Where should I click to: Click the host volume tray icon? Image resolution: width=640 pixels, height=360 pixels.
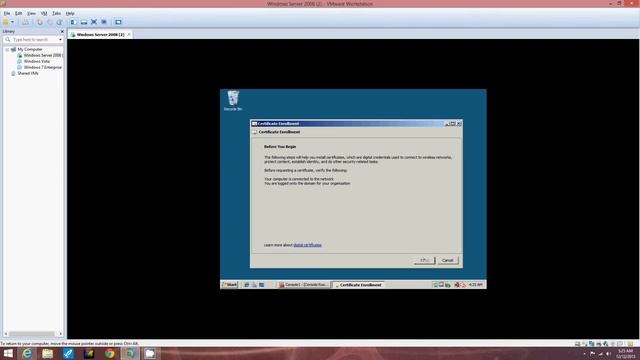[609, 354]
